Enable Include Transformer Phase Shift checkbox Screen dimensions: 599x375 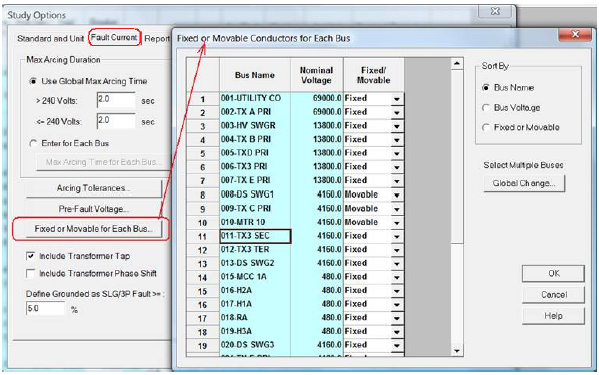(31, 273)
